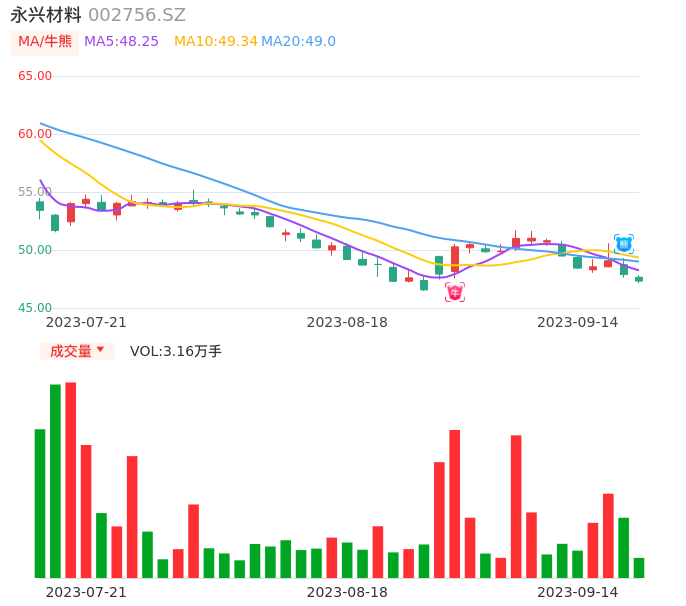Click the 45.00 price axis label
686x606 pixels.
click(35, 308)
